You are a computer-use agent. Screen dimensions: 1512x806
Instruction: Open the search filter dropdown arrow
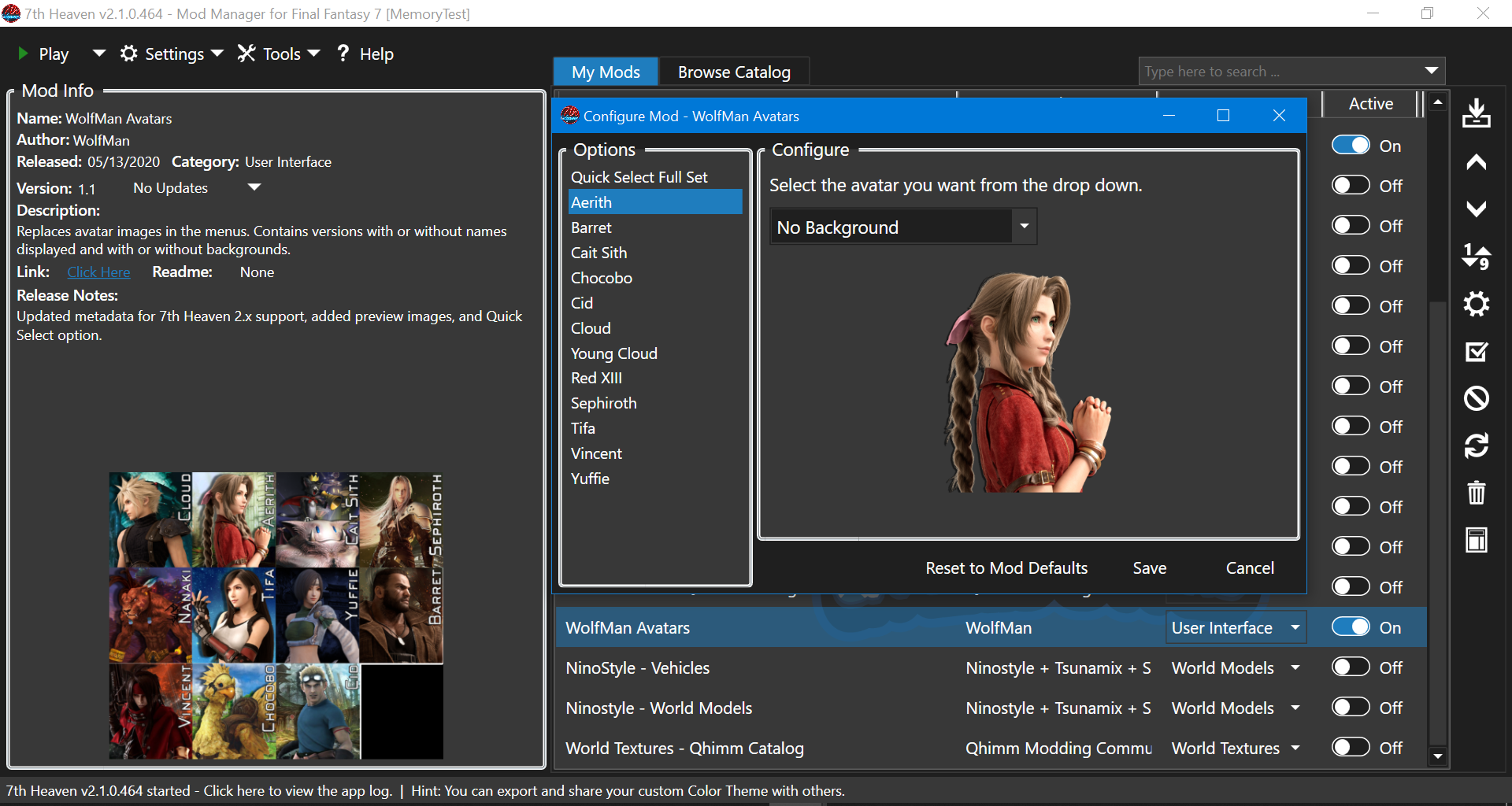coord(1431,71)
